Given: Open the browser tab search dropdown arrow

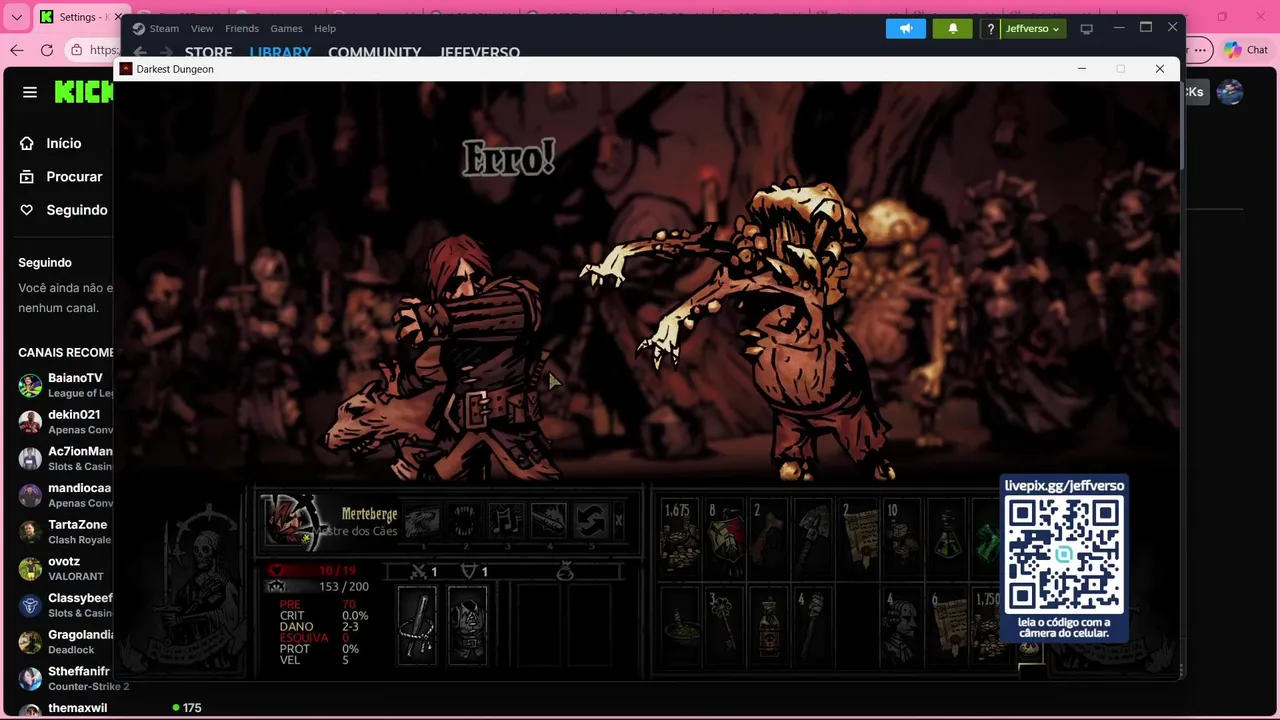Looking at the screenshot, I should [x=16, y=17].
